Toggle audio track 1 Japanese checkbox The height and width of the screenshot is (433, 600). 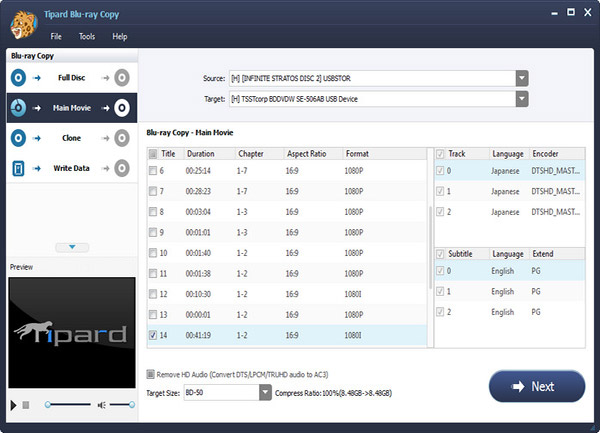[441, 191]
